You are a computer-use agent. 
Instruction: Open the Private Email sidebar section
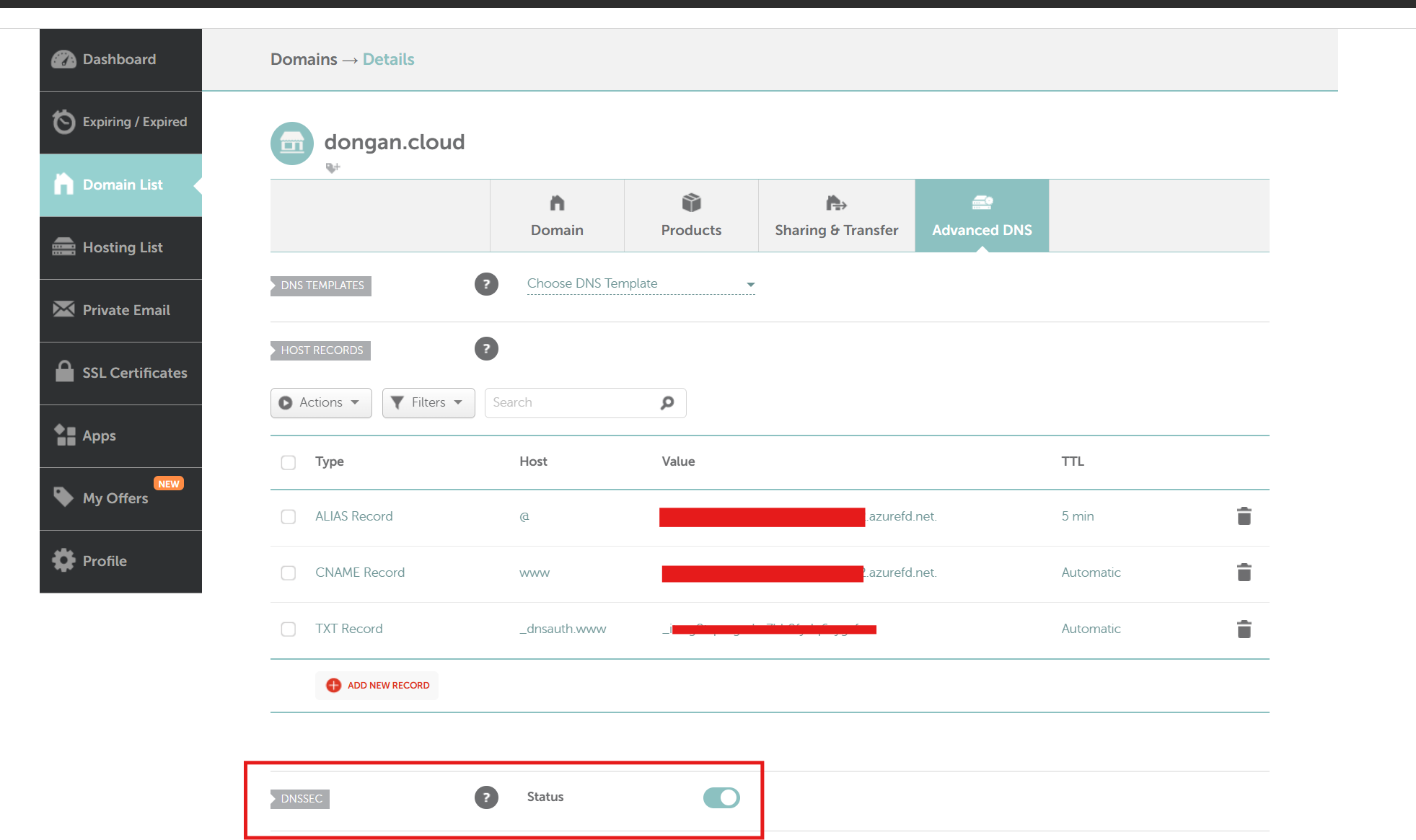pyautogui.click(x=120, y=310)
